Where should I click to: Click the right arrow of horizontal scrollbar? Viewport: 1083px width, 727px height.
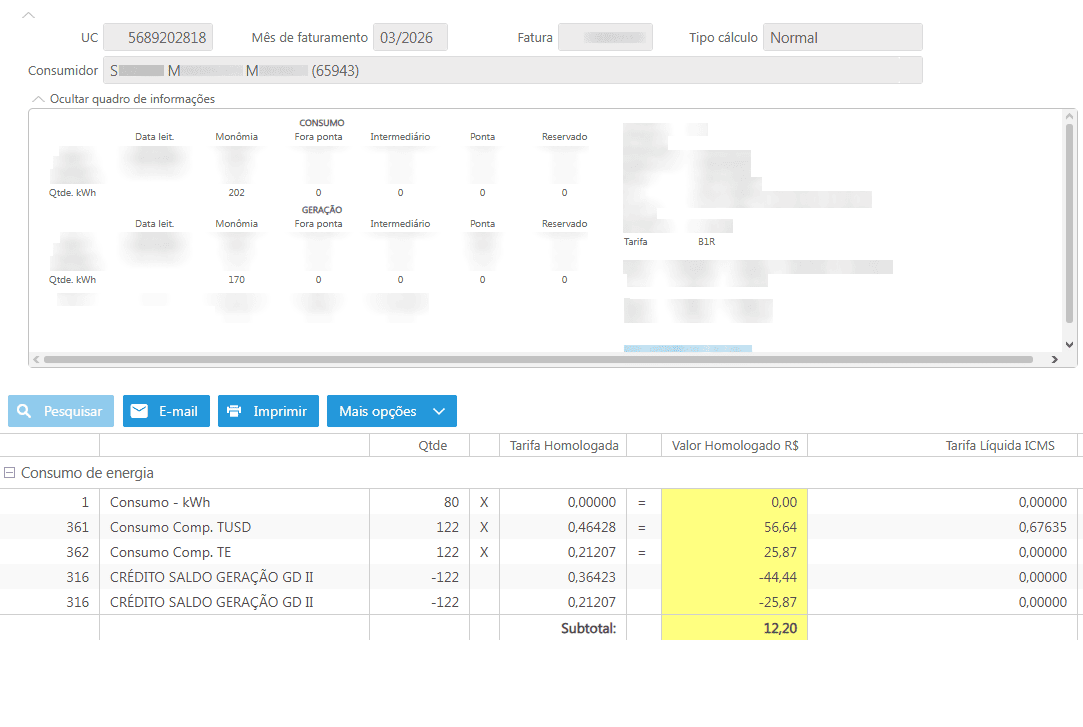[1054, 359]
